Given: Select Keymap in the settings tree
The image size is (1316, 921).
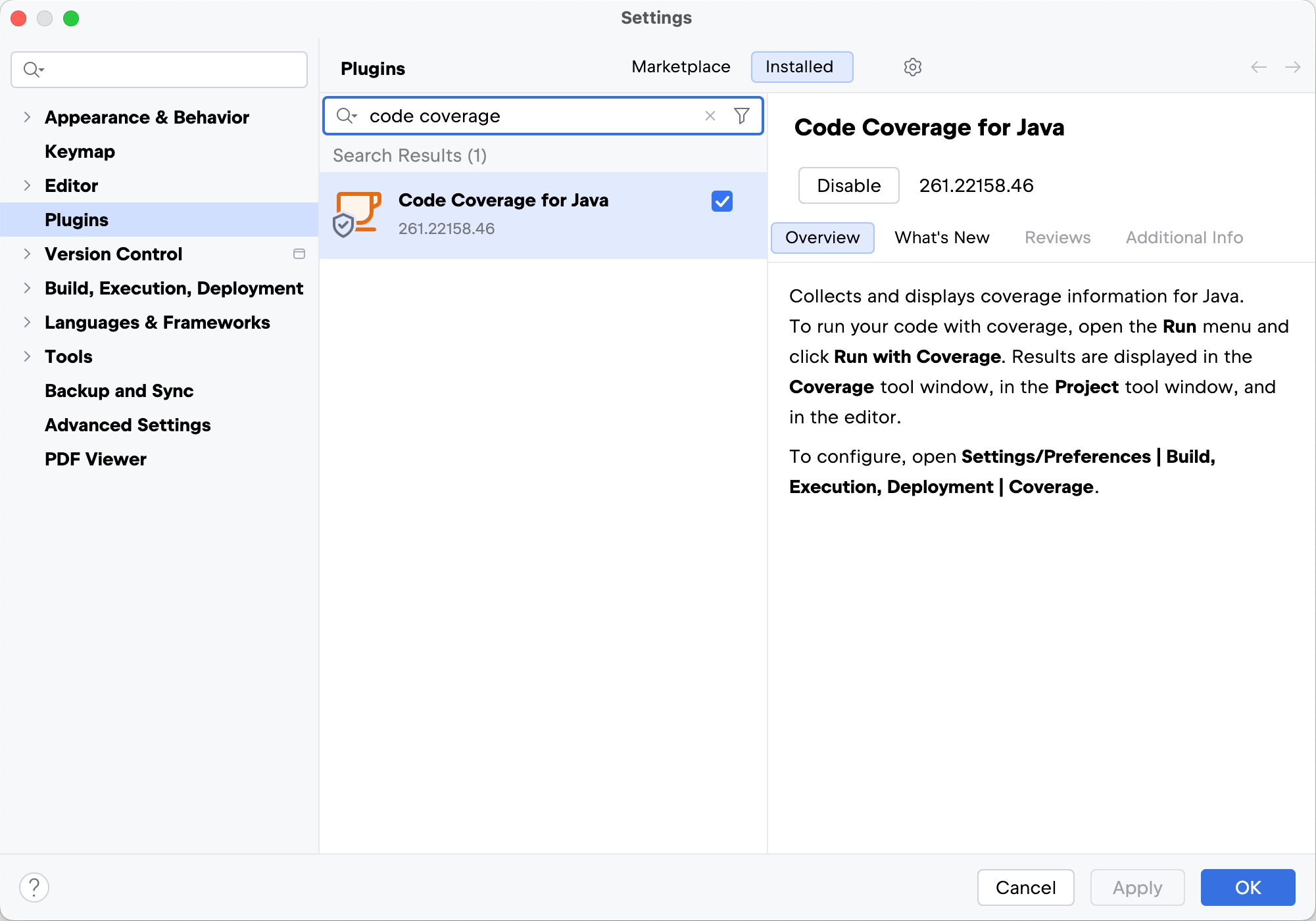Looking at the screenshot, I should tap(80, 151).
